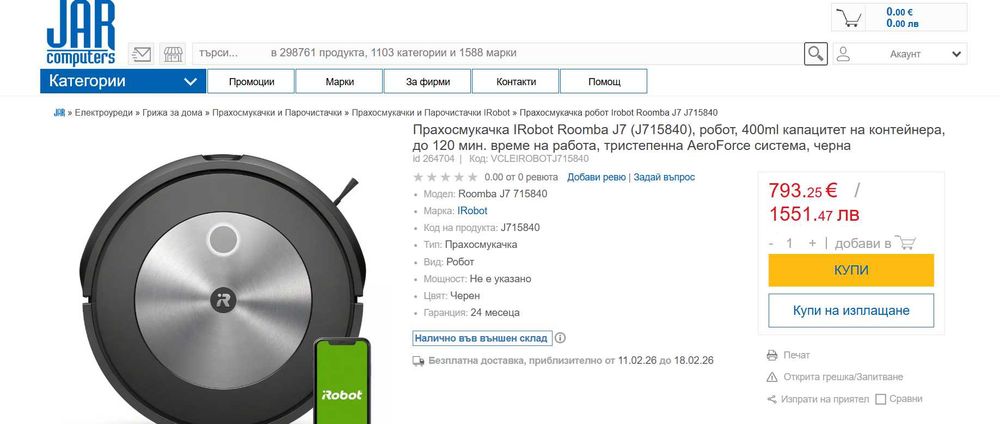Click the cart total 0.00 лв

tap(902, 24)
